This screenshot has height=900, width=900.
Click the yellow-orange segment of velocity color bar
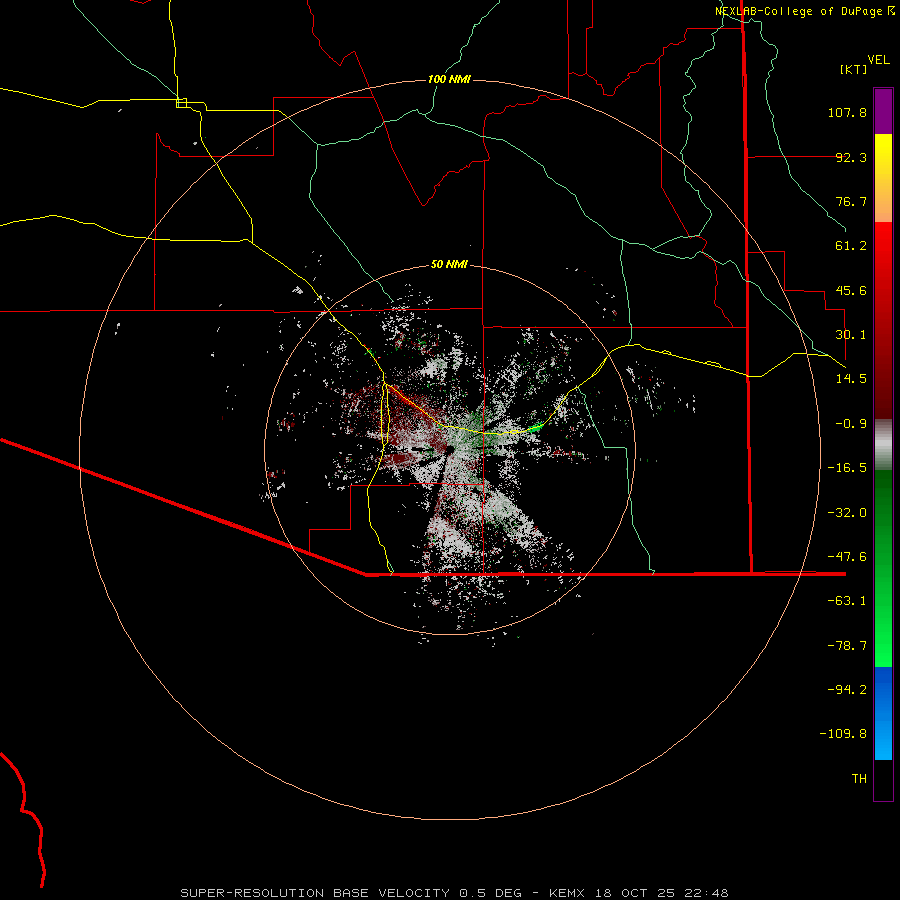point(883,178)
